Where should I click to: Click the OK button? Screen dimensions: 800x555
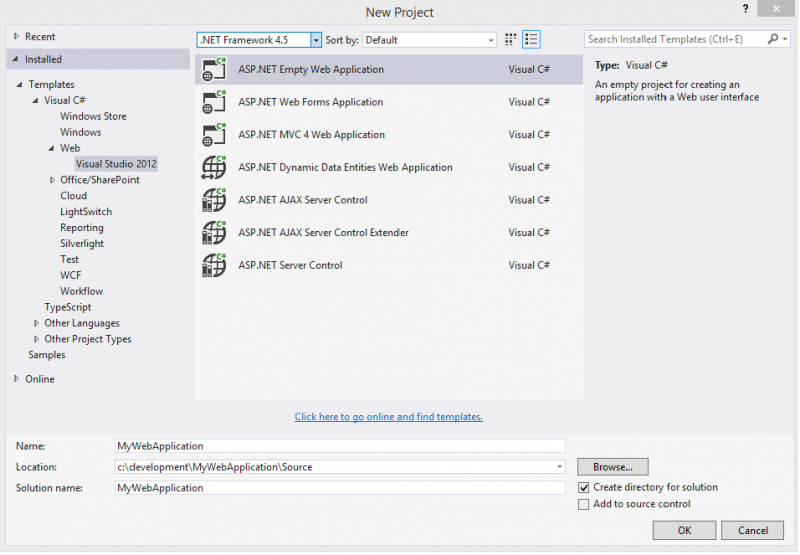(x=684, y=531)
